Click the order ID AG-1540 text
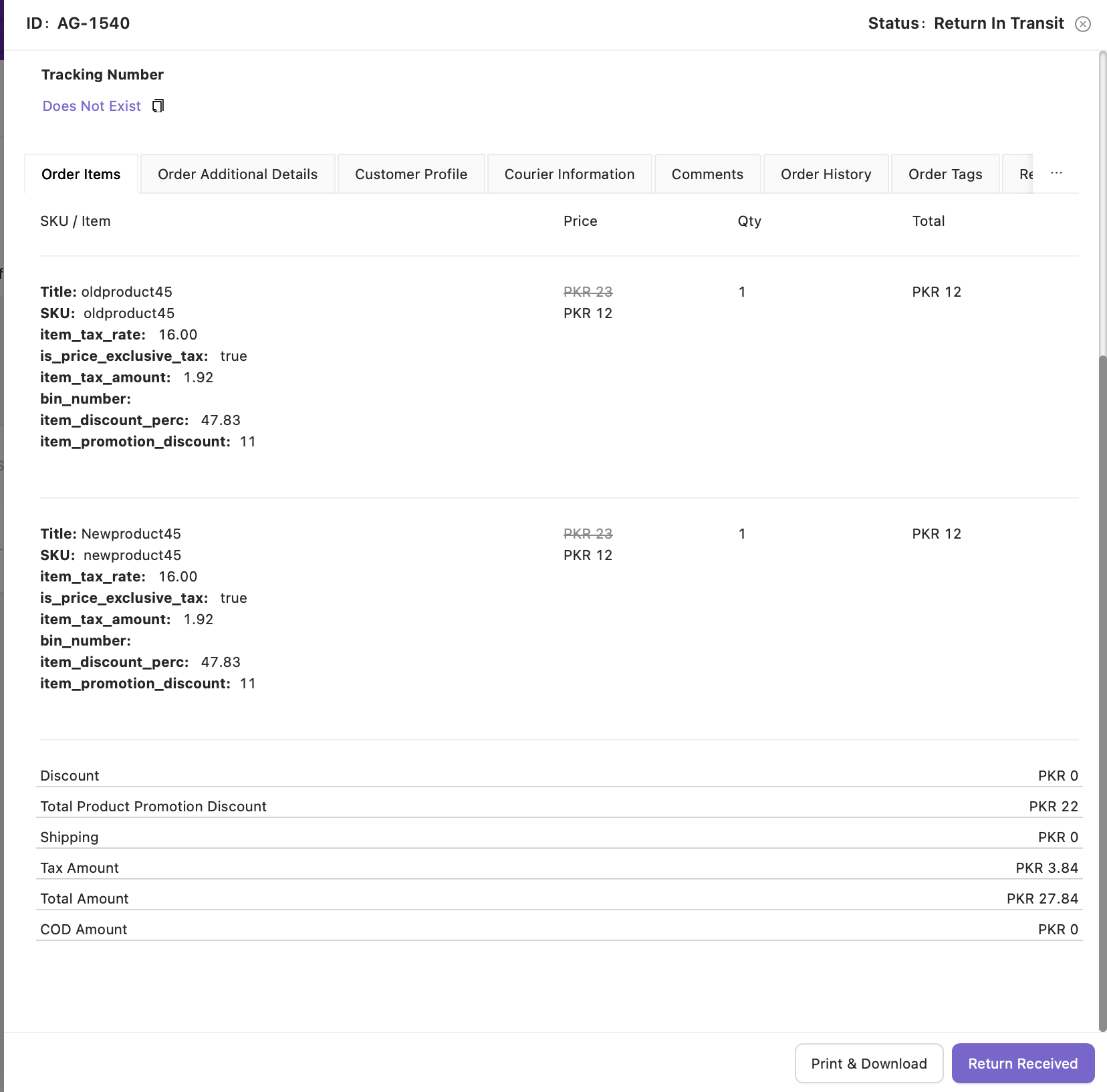 [94, 23]
